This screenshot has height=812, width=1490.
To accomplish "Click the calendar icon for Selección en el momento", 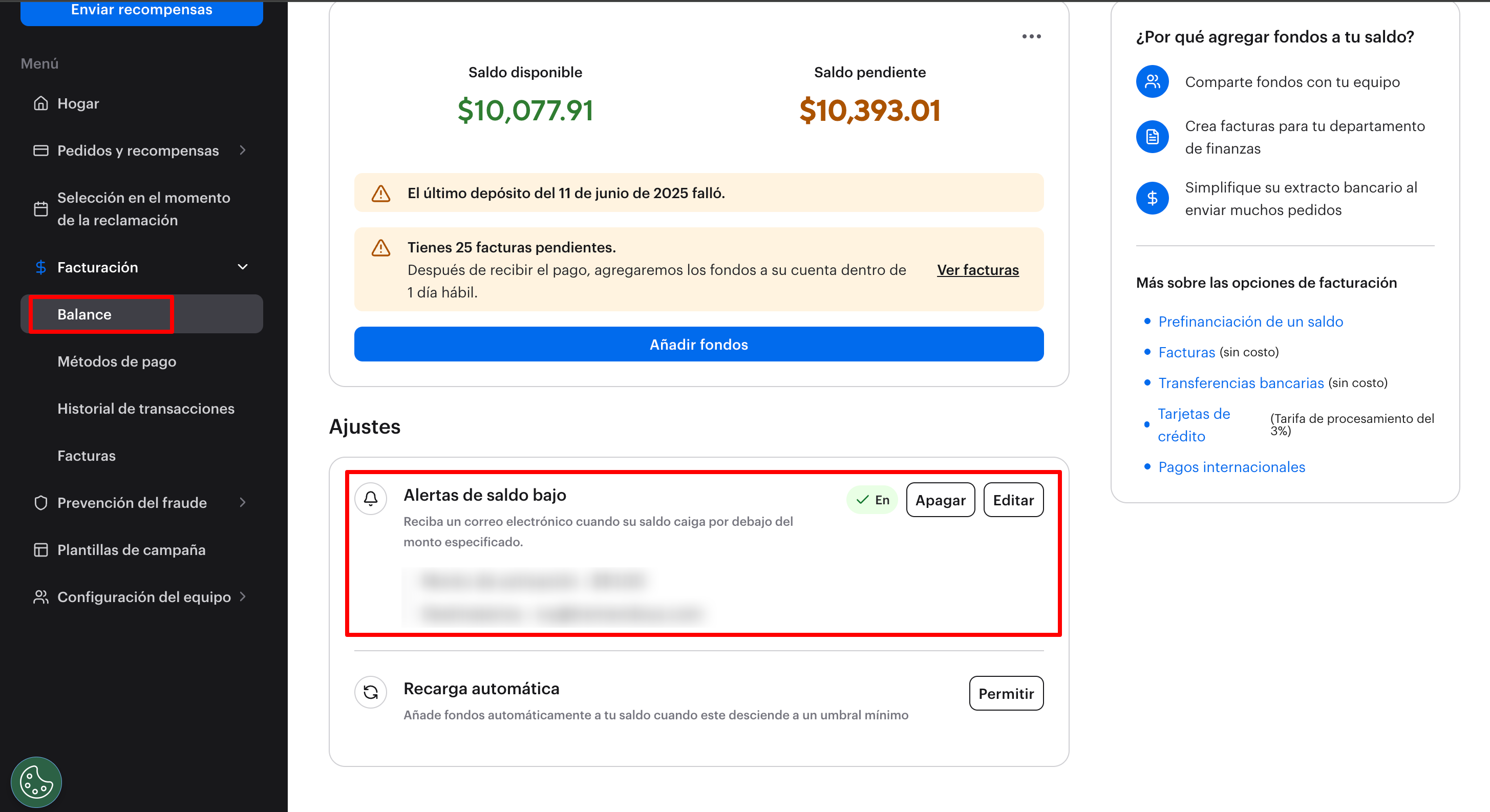I will 40,209.
